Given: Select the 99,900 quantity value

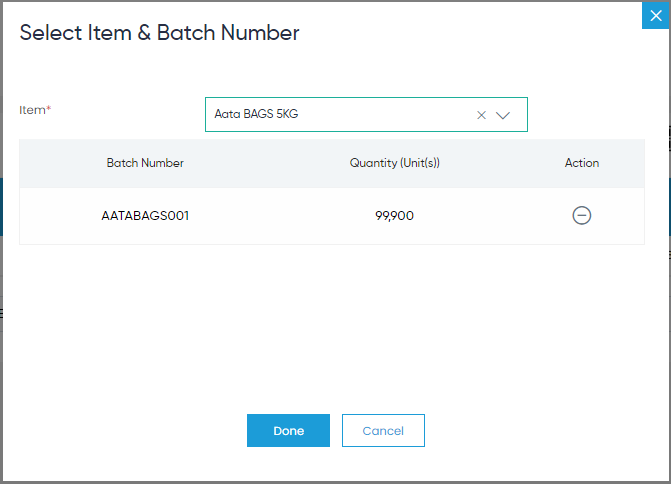Looking at the screenshot, I should pos(395,215).
